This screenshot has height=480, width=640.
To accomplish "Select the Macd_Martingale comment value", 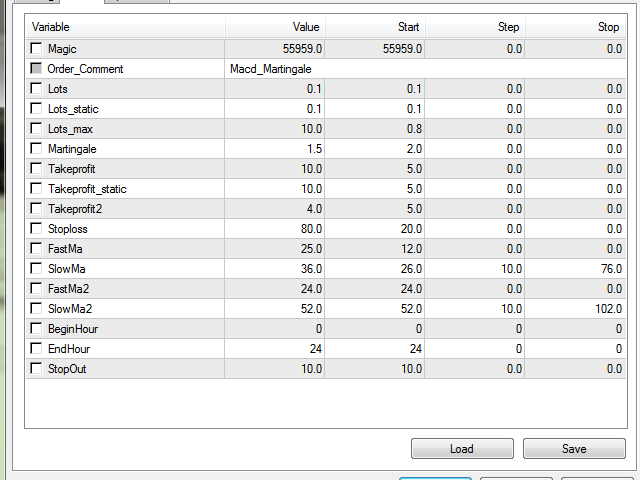I will [271, 69].
